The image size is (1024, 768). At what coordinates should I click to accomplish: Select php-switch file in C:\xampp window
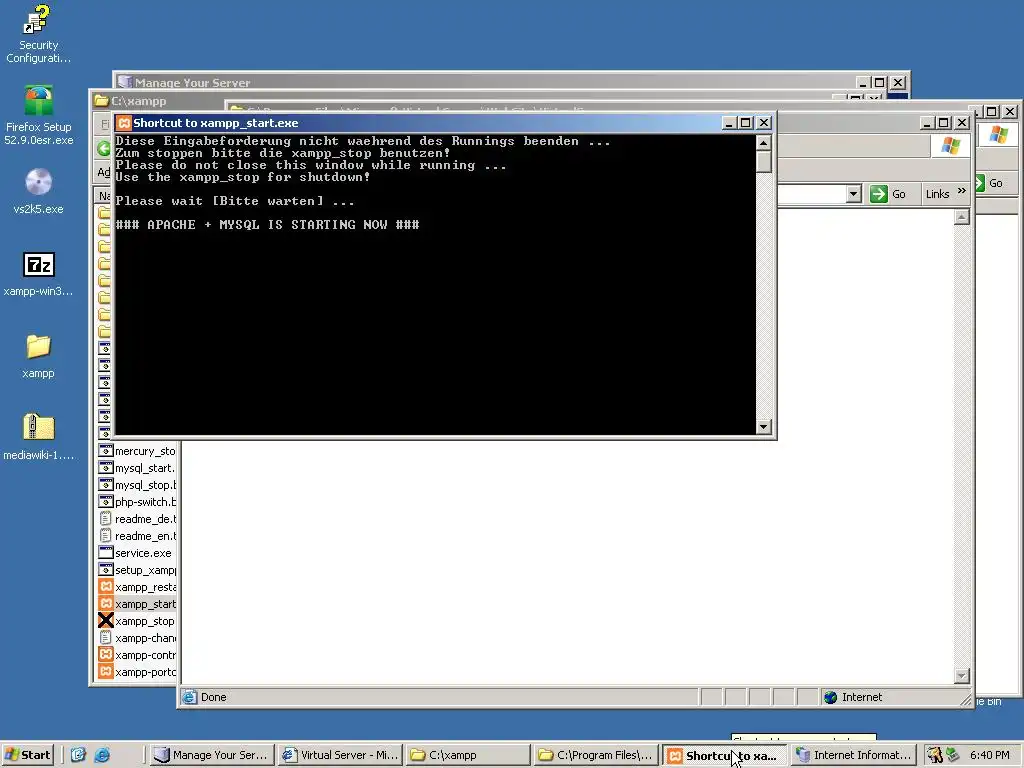137,502
